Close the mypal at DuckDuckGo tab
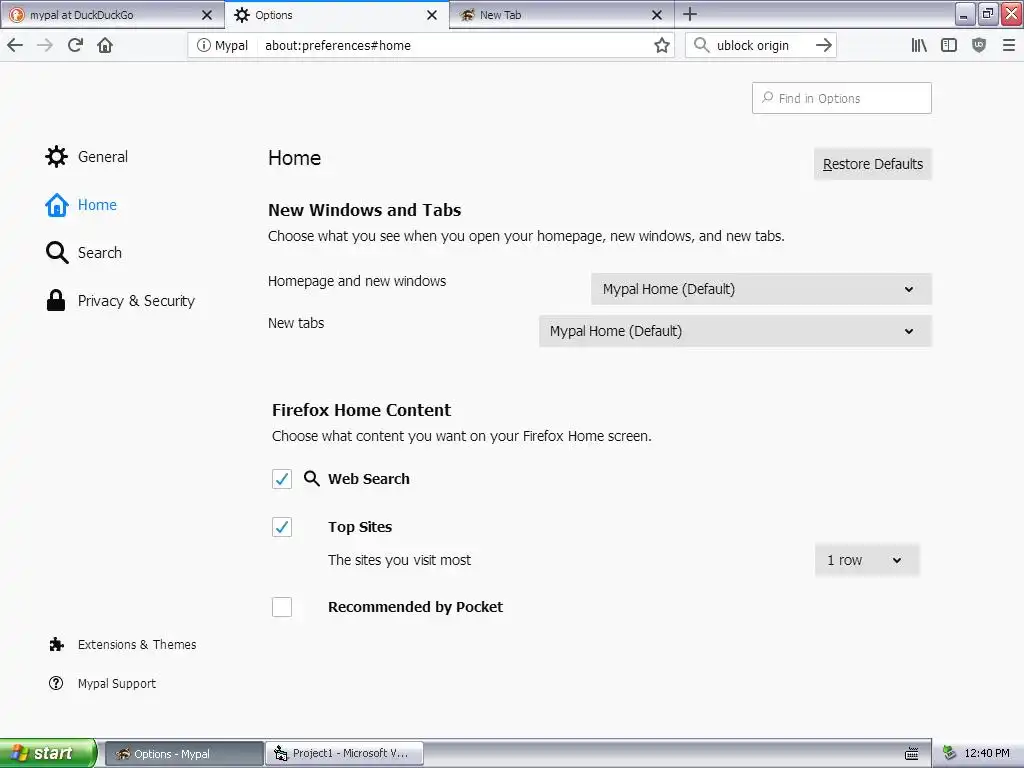 206,15
